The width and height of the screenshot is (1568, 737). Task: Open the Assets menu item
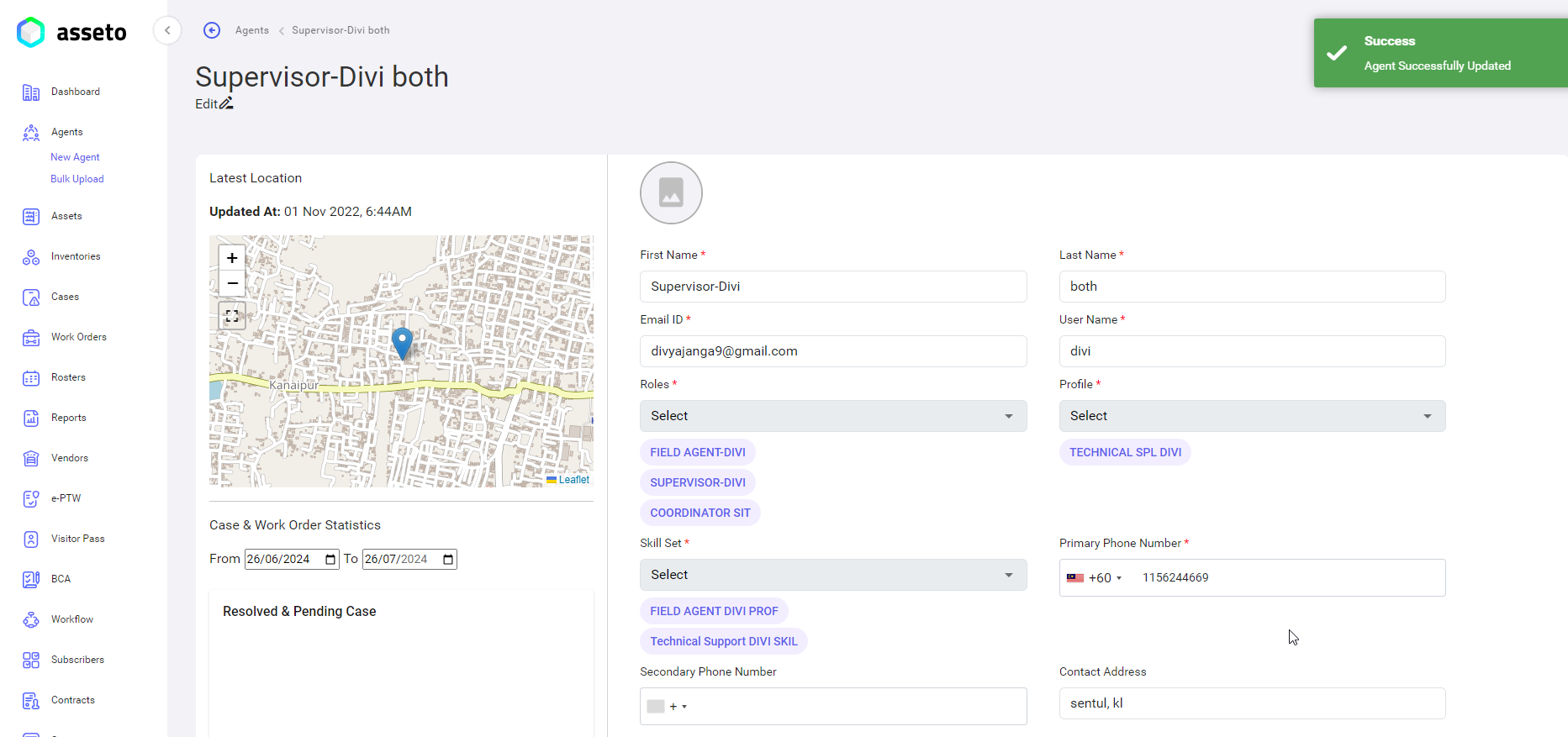pyautogui.click(x=66, y=216)
